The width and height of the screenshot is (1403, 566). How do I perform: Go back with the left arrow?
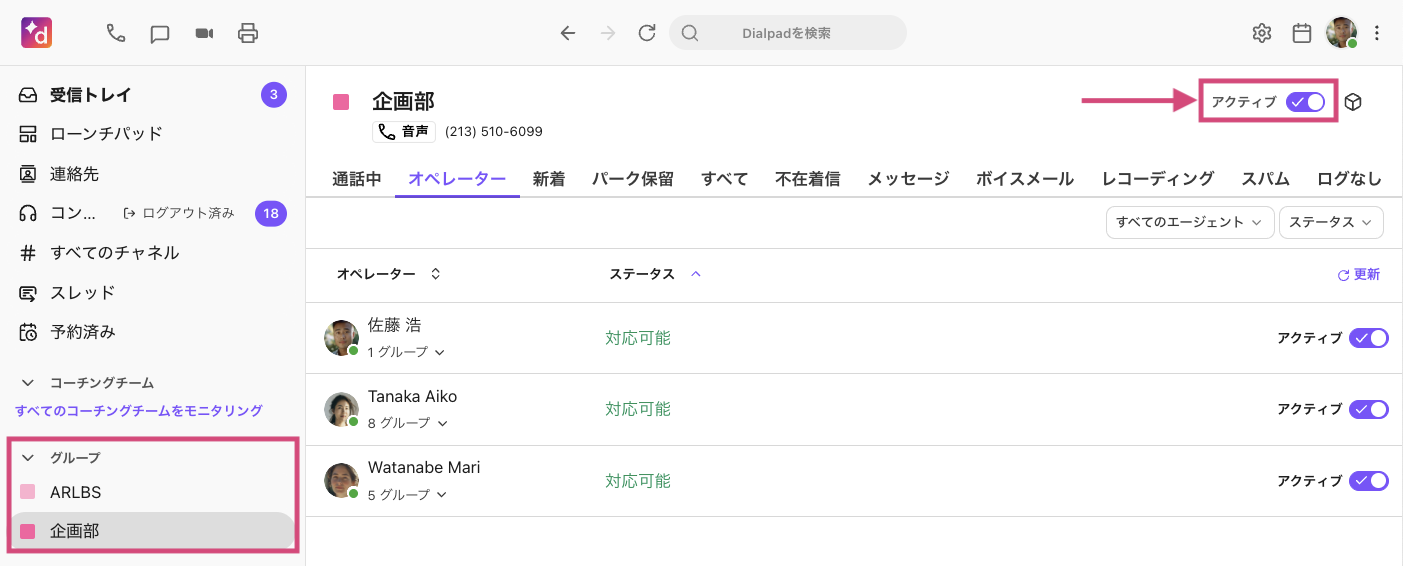point(568,33)
